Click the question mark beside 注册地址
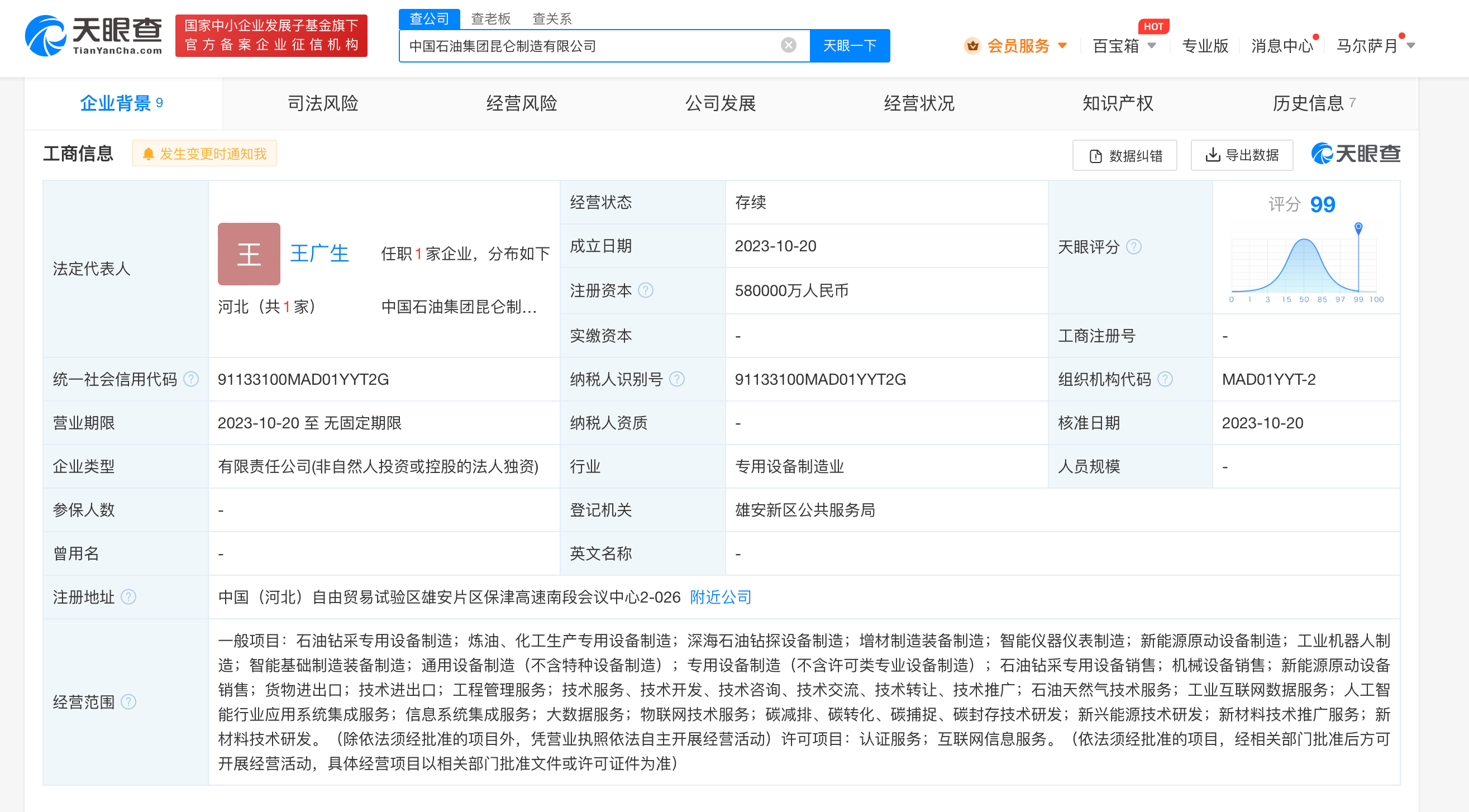This screenshot has height=812, width=1469. tap(129, 597)
